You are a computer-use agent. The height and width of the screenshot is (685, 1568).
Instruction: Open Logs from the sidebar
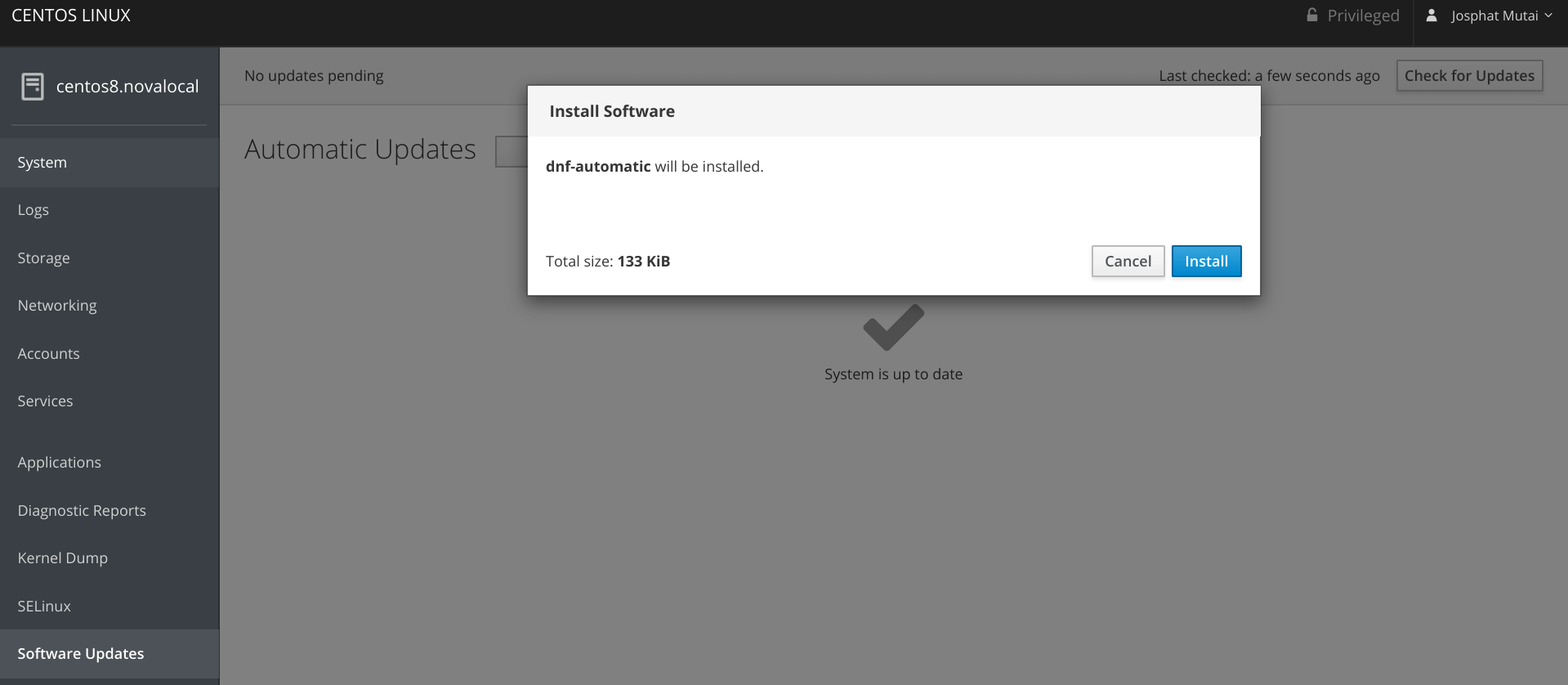click(x=109, y=210)
